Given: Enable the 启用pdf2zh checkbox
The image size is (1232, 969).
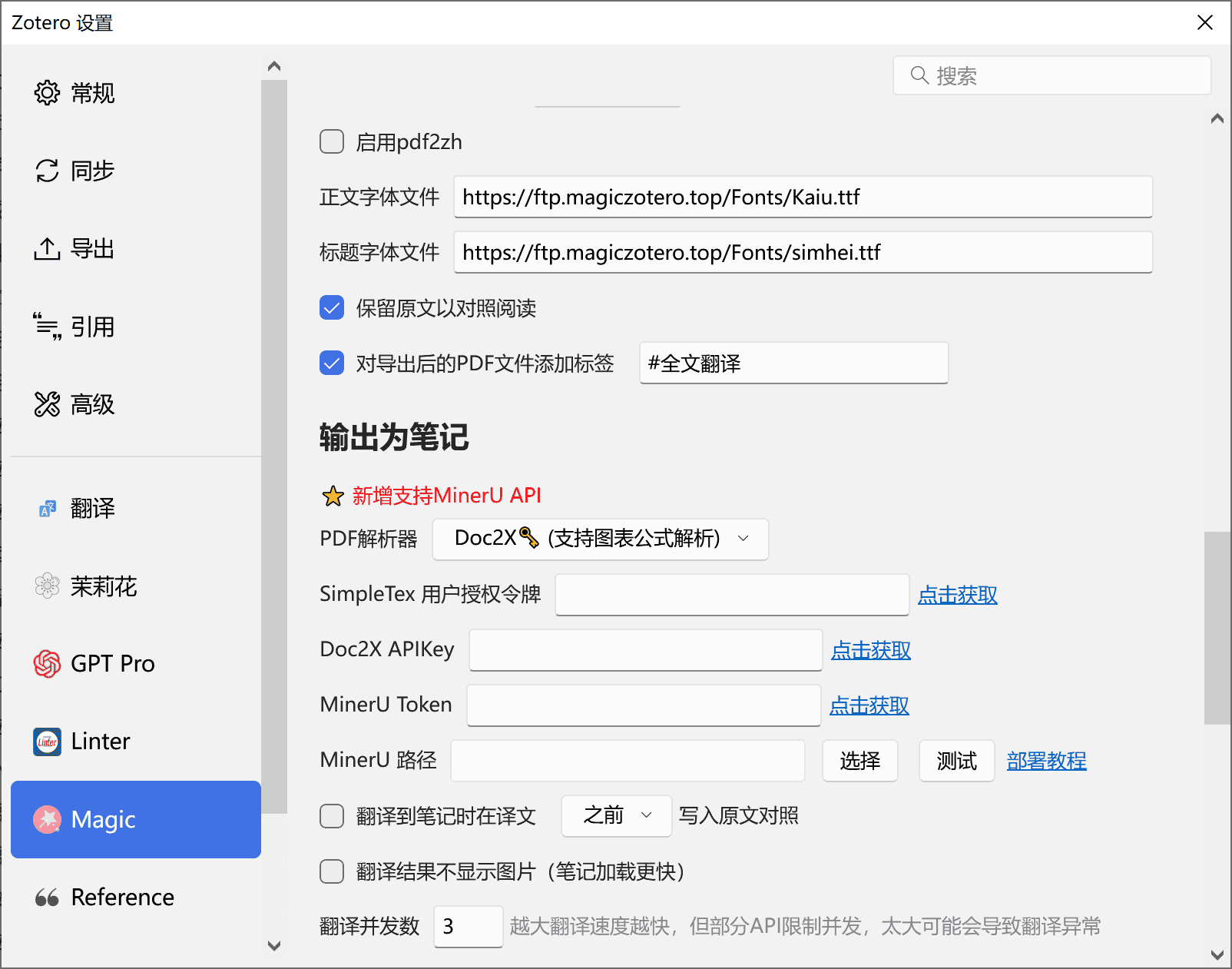Looking at the screenshot, I should [331, 141].
